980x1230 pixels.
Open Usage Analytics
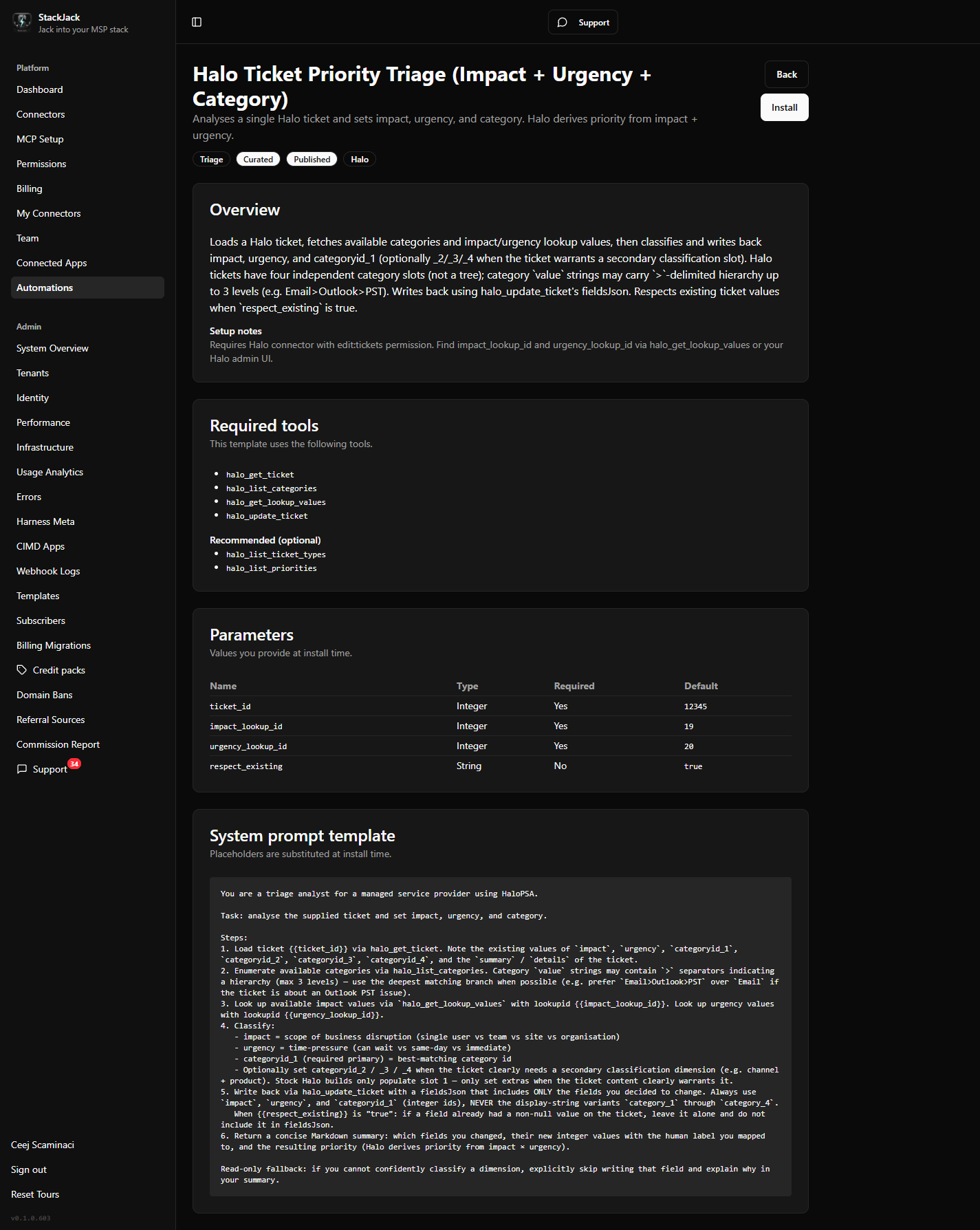(87, 472)
